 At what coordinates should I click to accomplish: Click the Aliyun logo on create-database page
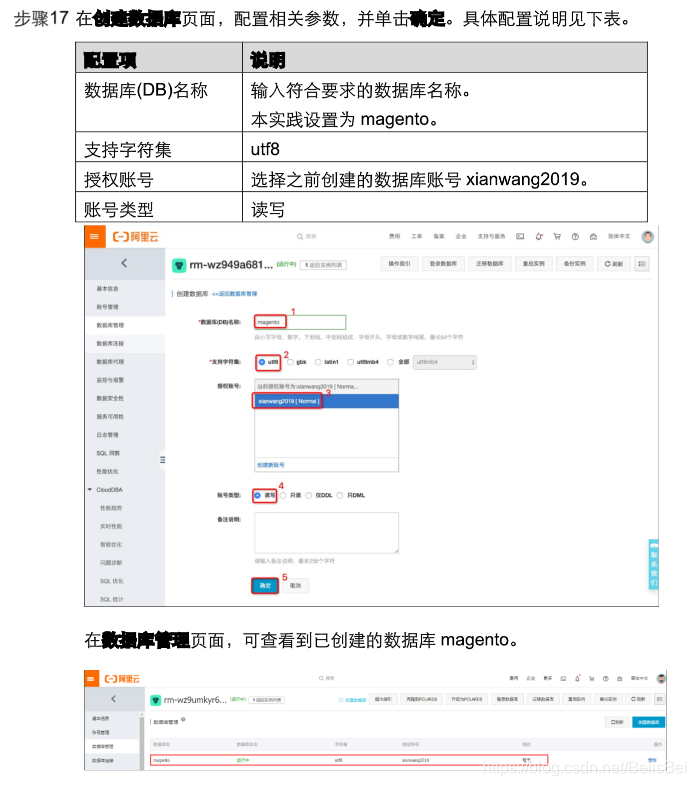coord(135,237)
